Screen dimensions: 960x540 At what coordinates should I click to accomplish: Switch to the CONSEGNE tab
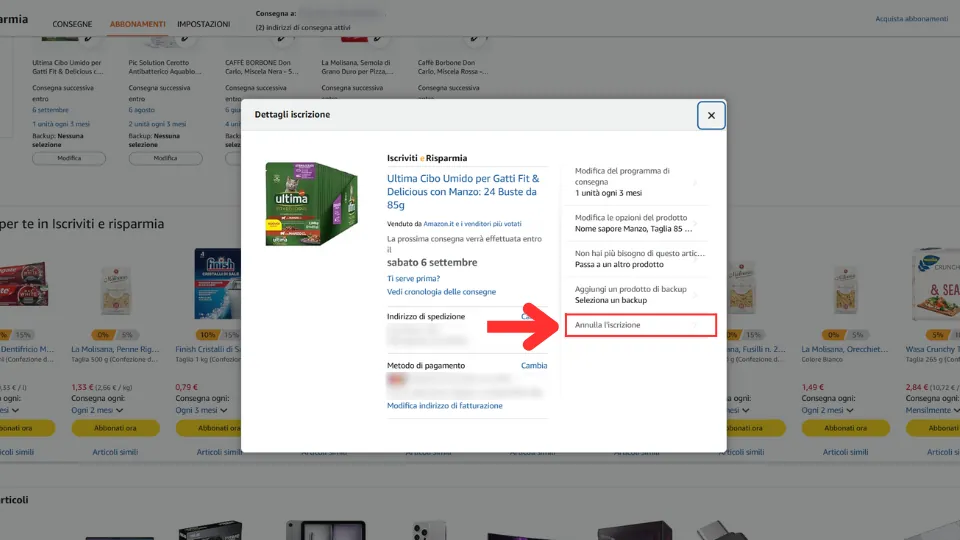point(72,24)
